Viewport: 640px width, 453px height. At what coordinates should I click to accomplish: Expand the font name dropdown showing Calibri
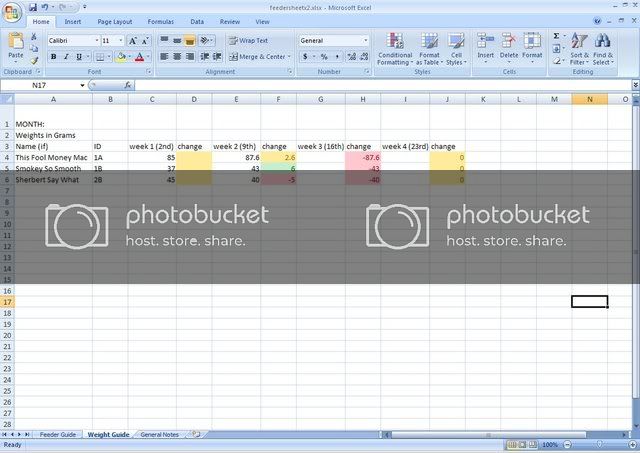(94, 41)
